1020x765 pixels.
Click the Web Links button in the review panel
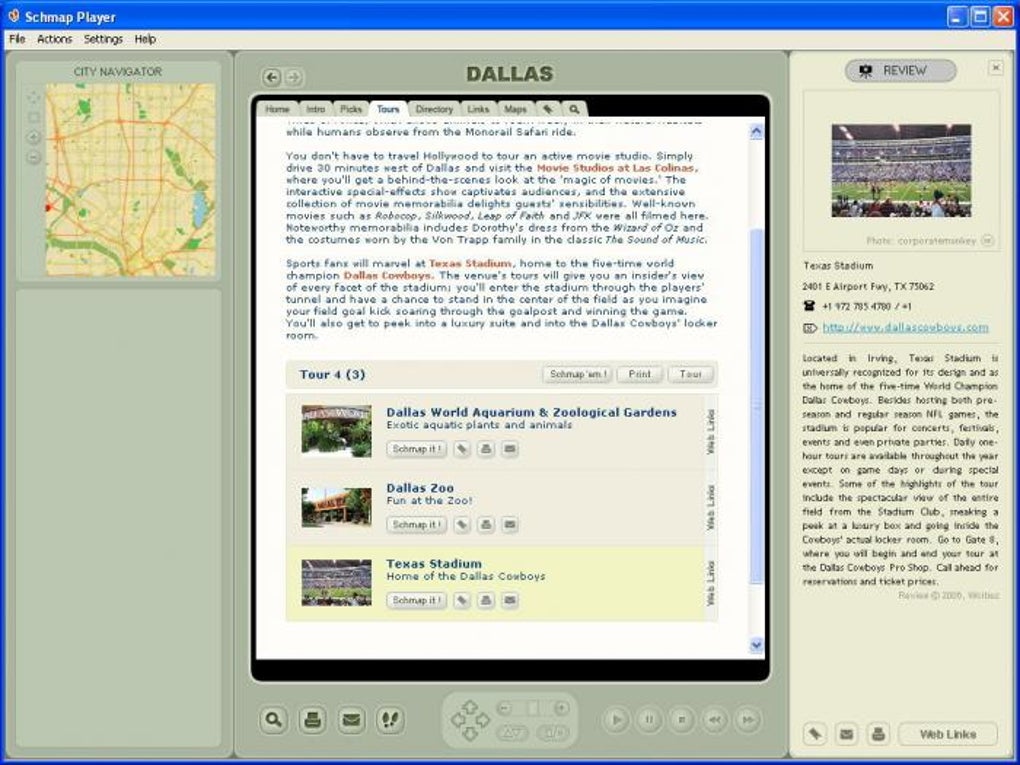pyautogui.click(x=948, y=734)
